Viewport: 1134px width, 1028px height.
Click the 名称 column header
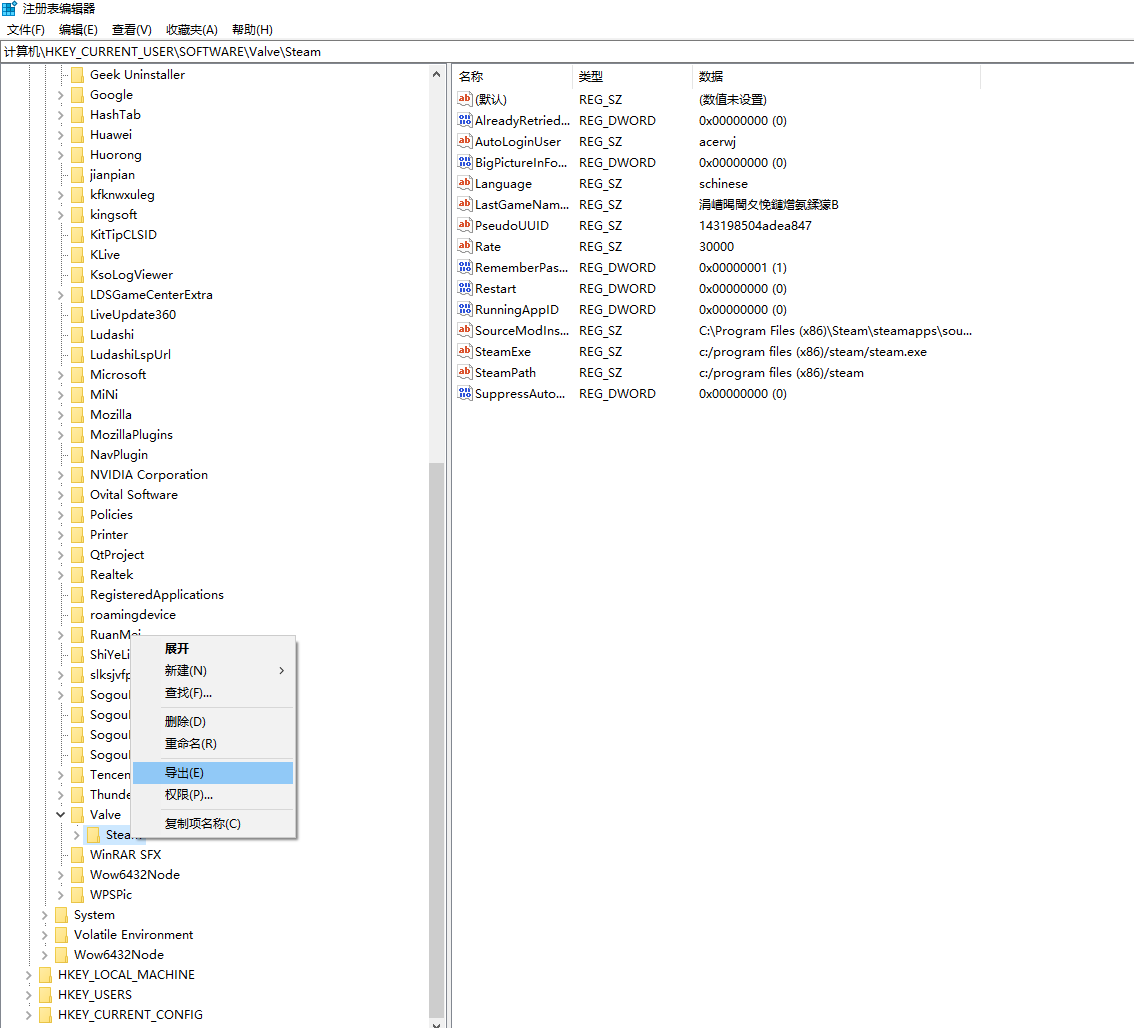(513, 77)
